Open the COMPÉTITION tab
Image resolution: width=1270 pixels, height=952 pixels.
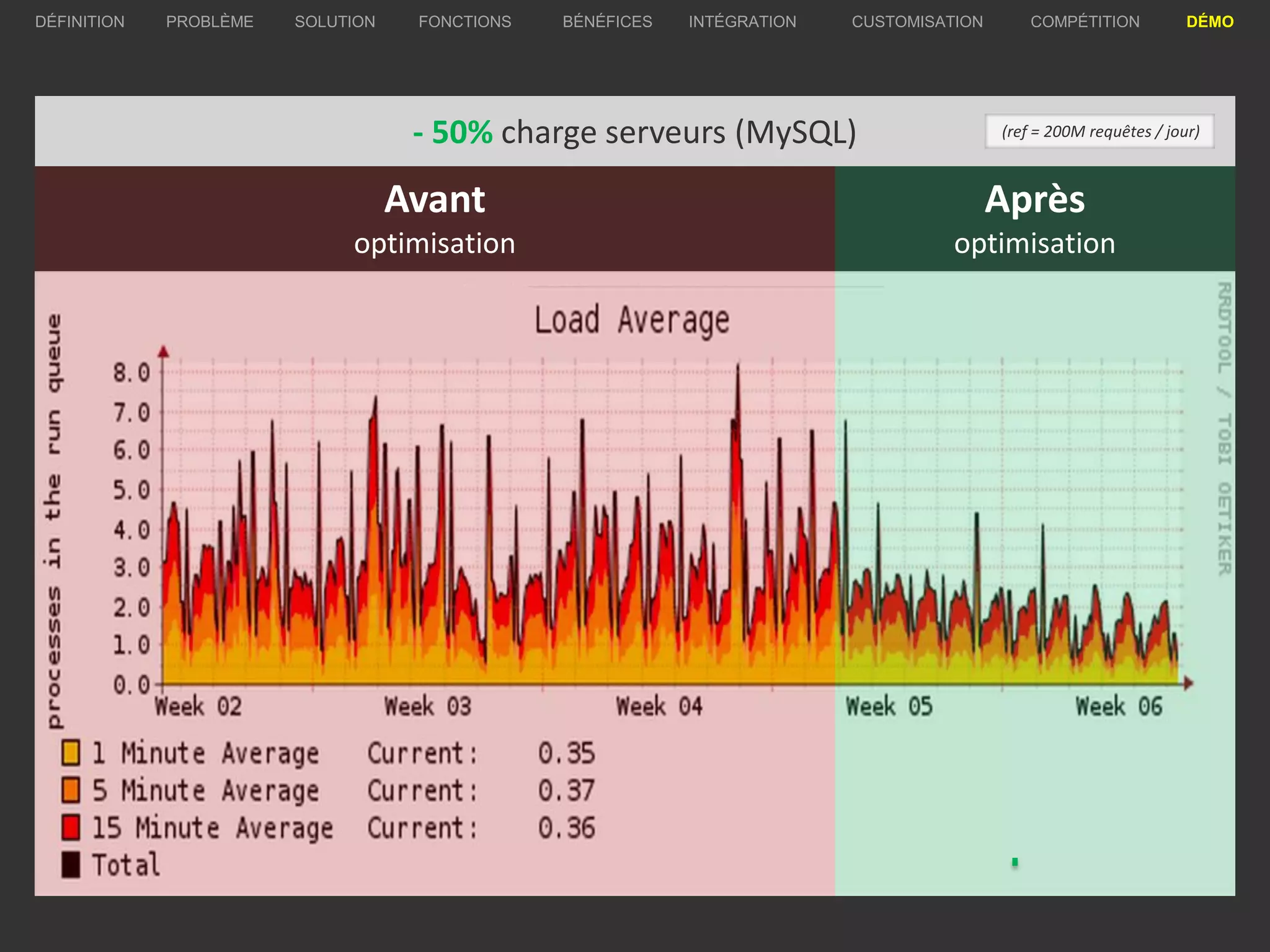[1085, 22]
